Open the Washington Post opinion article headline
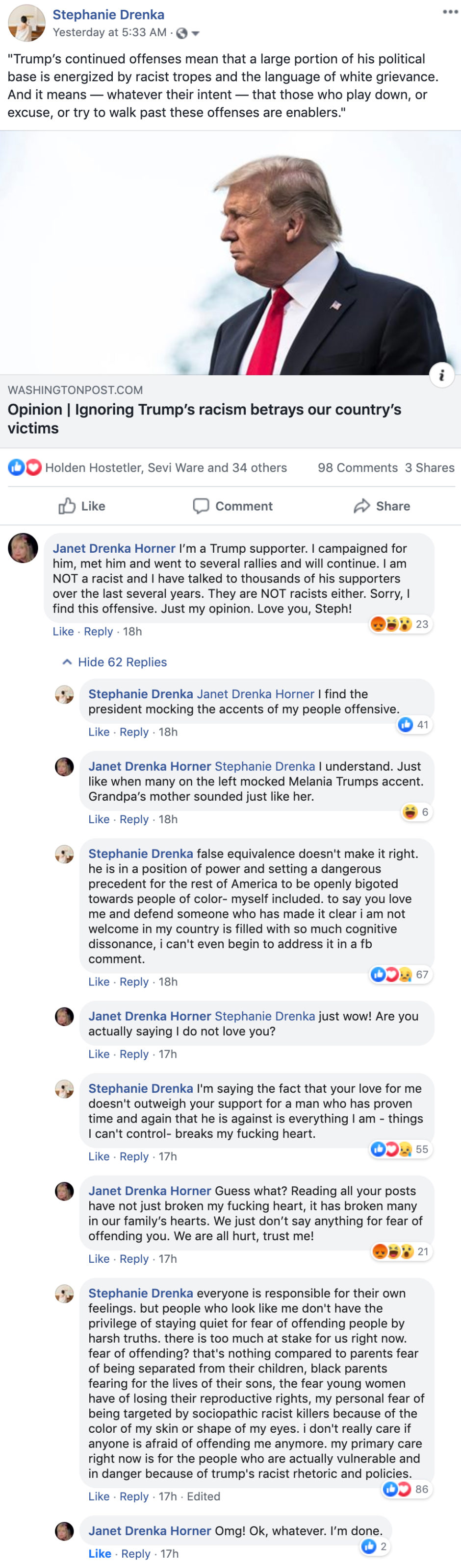The image size is (461, 1568). pos(204,418)
